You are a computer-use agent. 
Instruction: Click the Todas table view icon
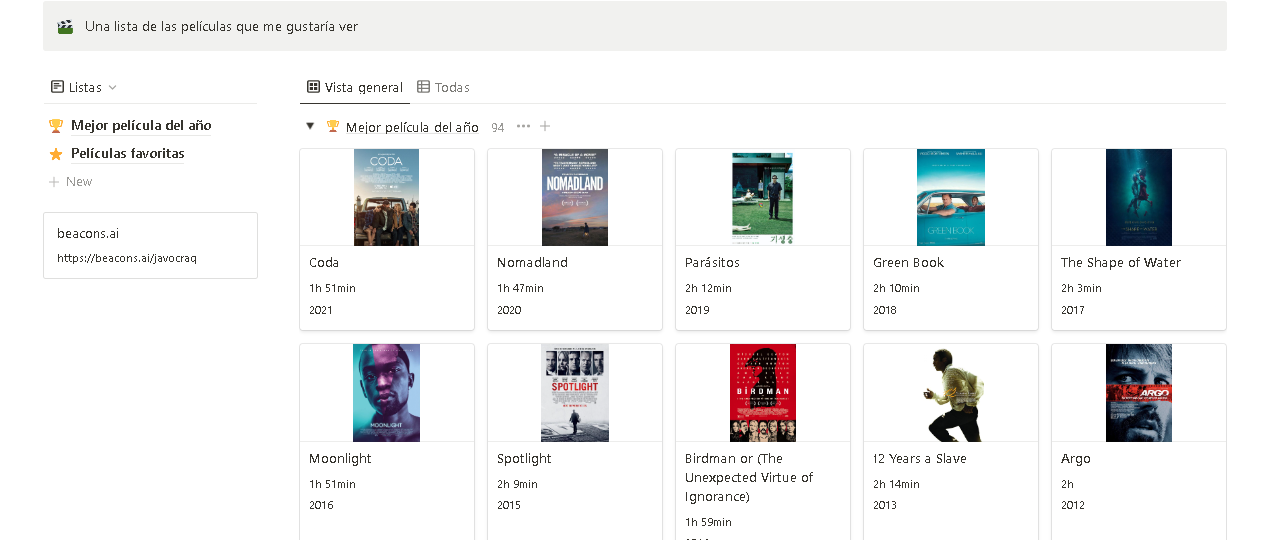pyautogui.click(x=423, y=87)
